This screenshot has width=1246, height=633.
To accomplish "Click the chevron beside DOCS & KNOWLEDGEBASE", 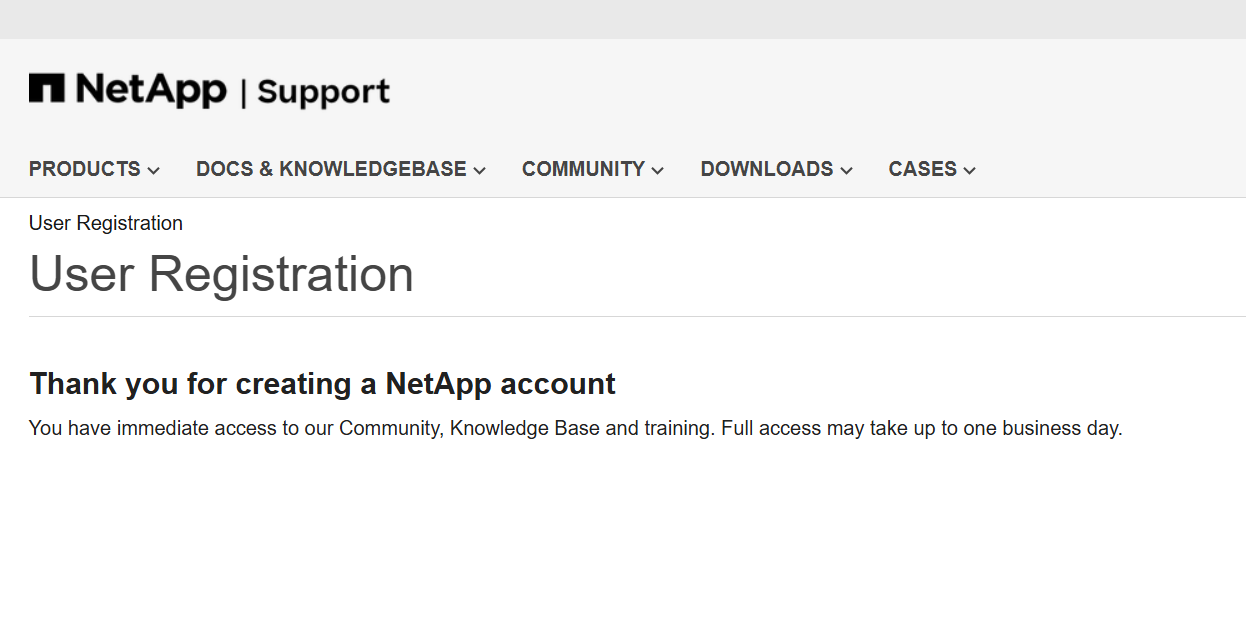I will pos(480,171).
